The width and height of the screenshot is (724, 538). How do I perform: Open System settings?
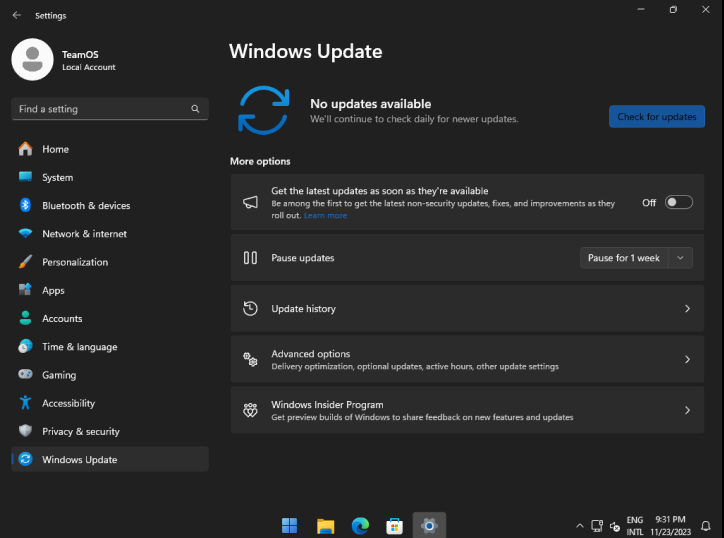(110, 177)
